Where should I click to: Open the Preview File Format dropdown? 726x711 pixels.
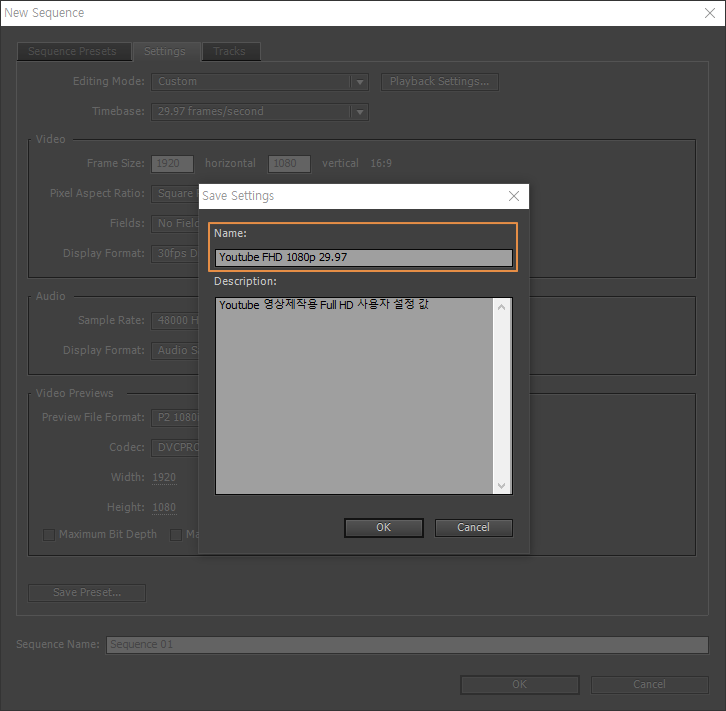175,418
